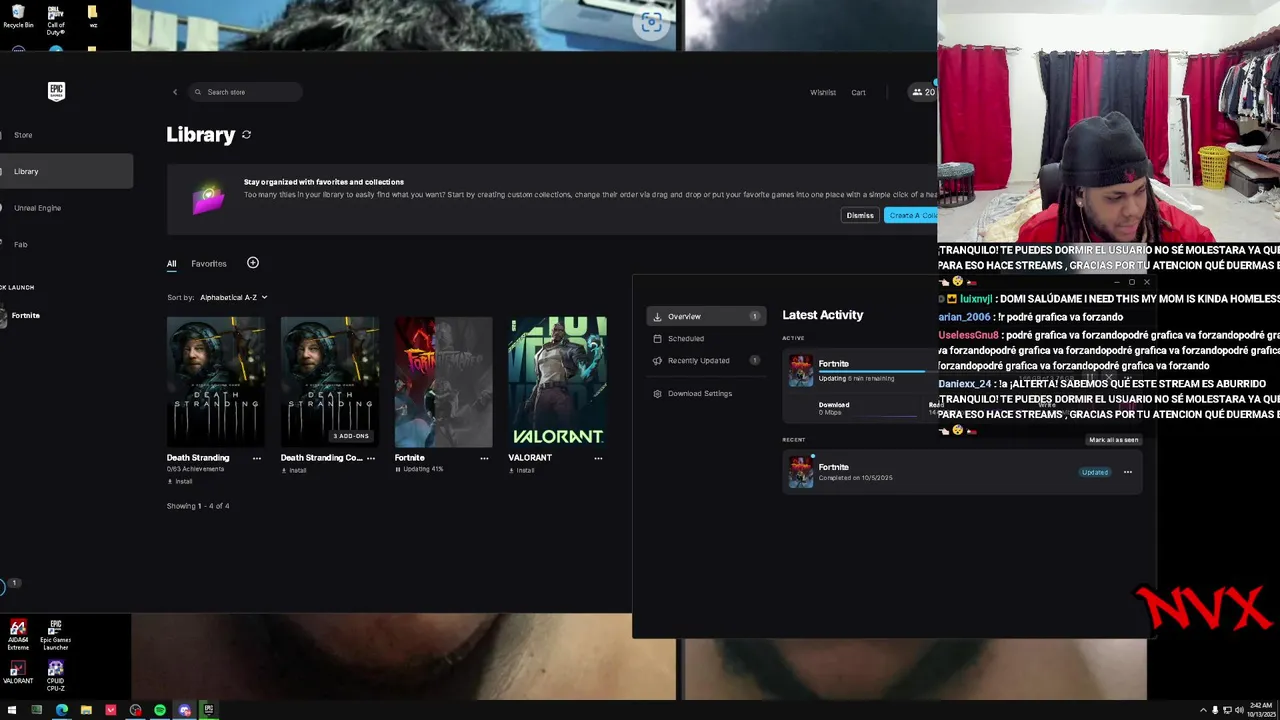Click Install under VALORANT
This screenshot has height=720, width=1280.
pos(522,470)
